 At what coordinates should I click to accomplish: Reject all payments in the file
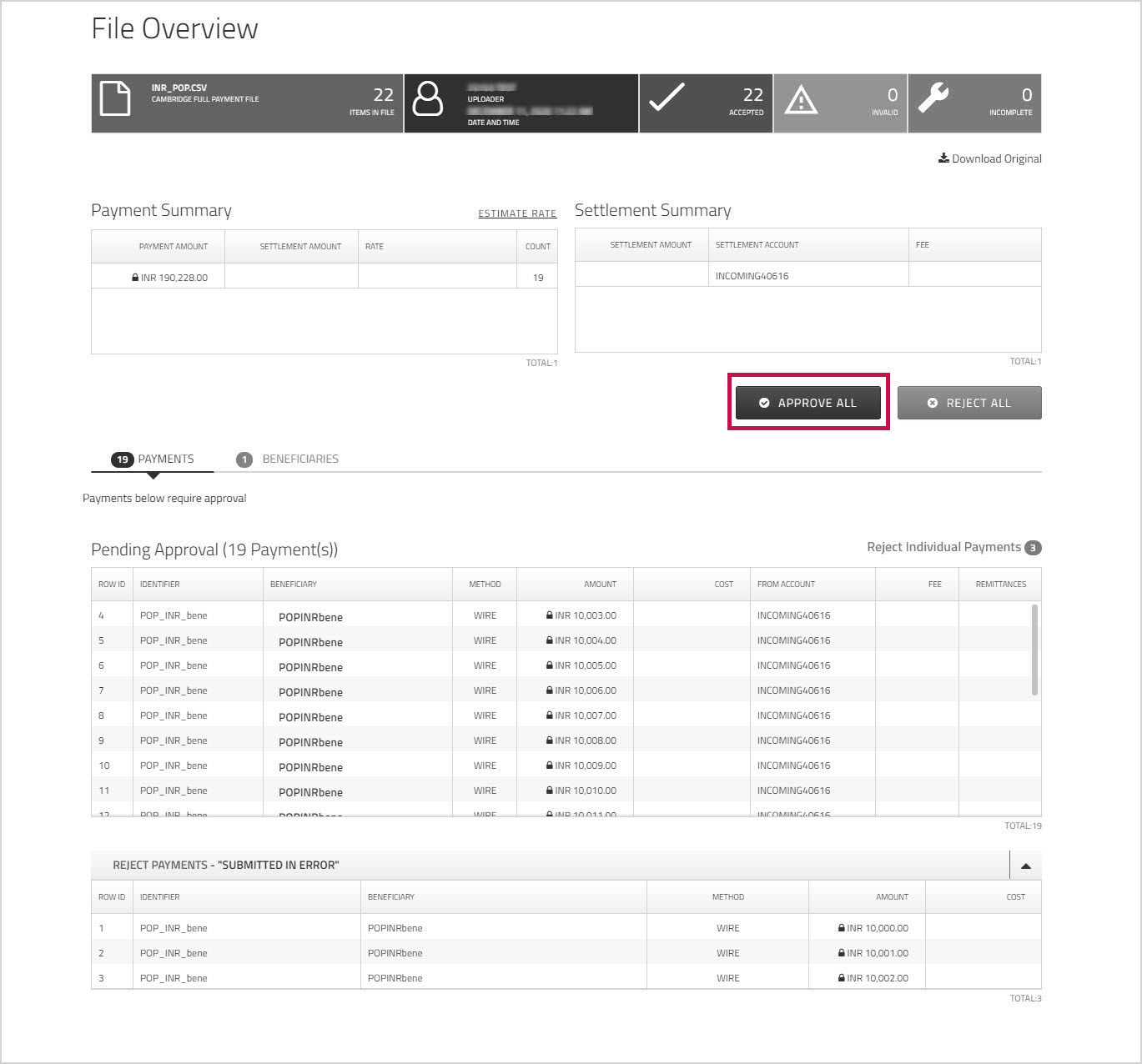(x=969, y=403)
